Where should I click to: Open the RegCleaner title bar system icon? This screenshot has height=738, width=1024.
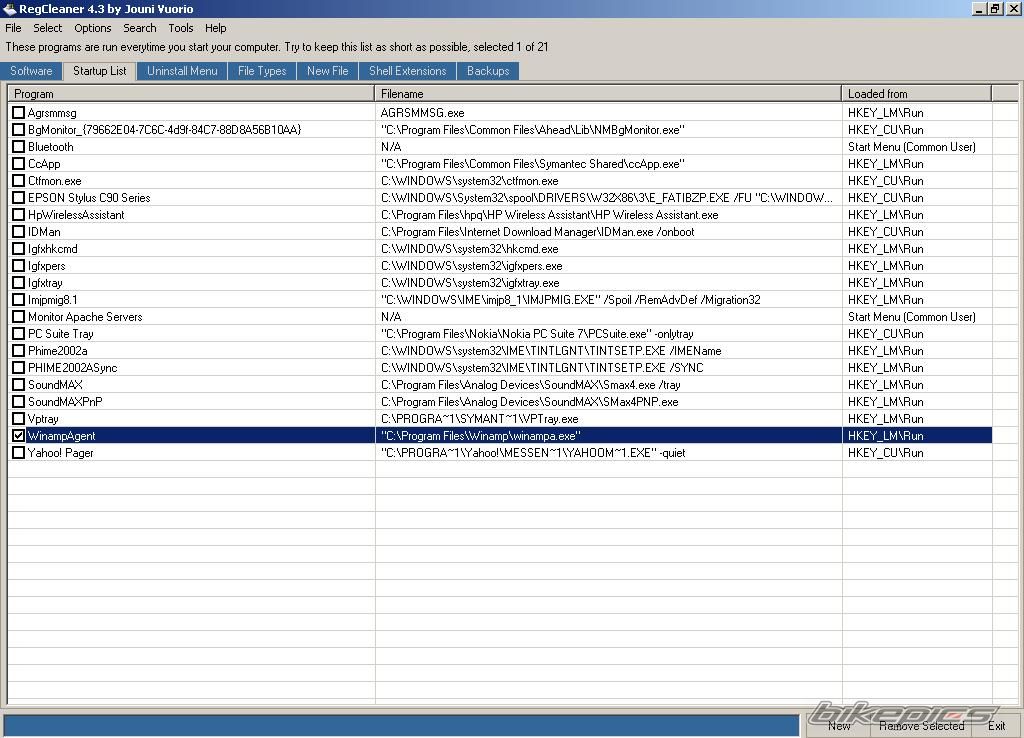point(8,8)
